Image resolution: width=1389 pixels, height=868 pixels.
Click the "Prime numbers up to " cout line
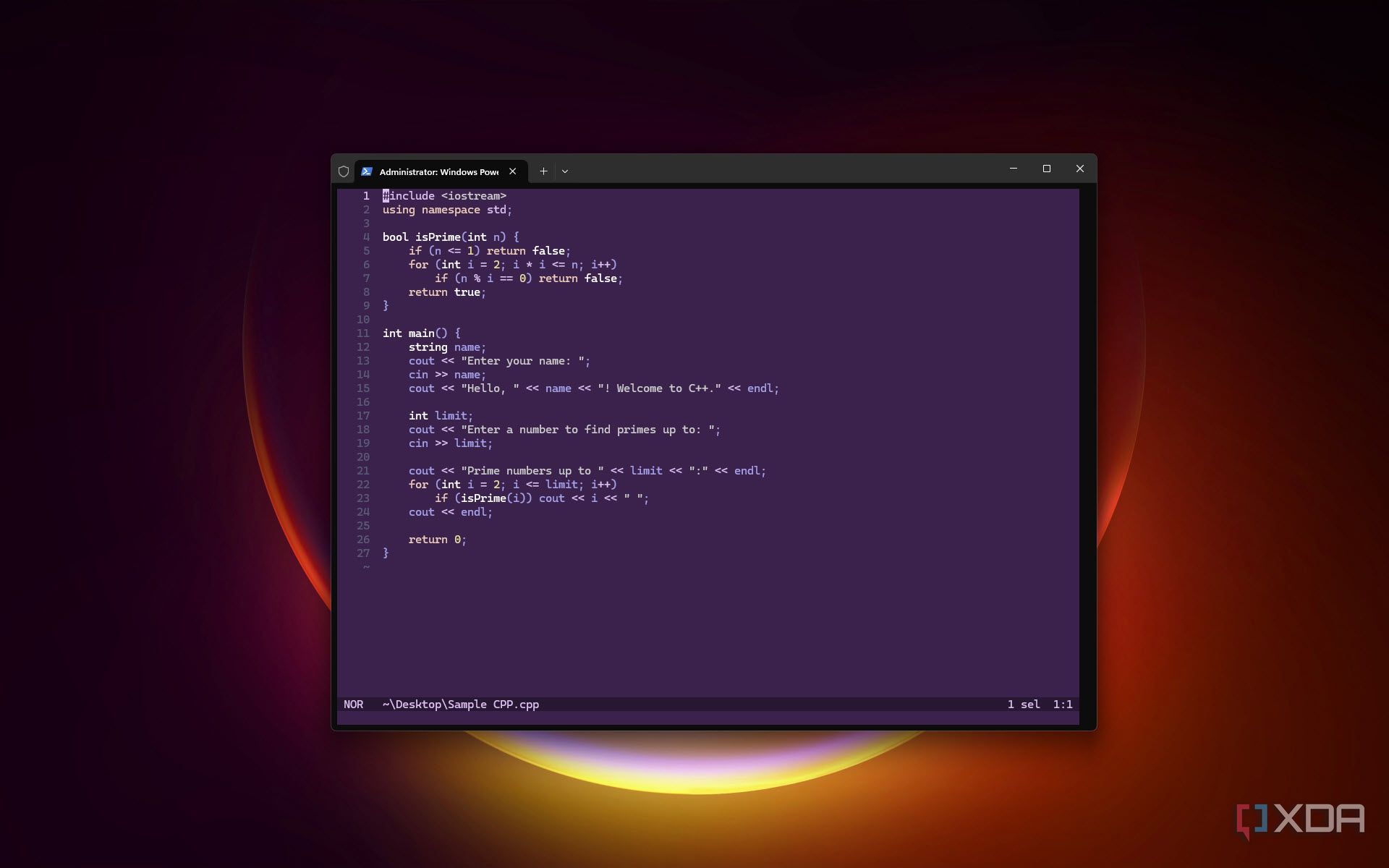(587, 471)
